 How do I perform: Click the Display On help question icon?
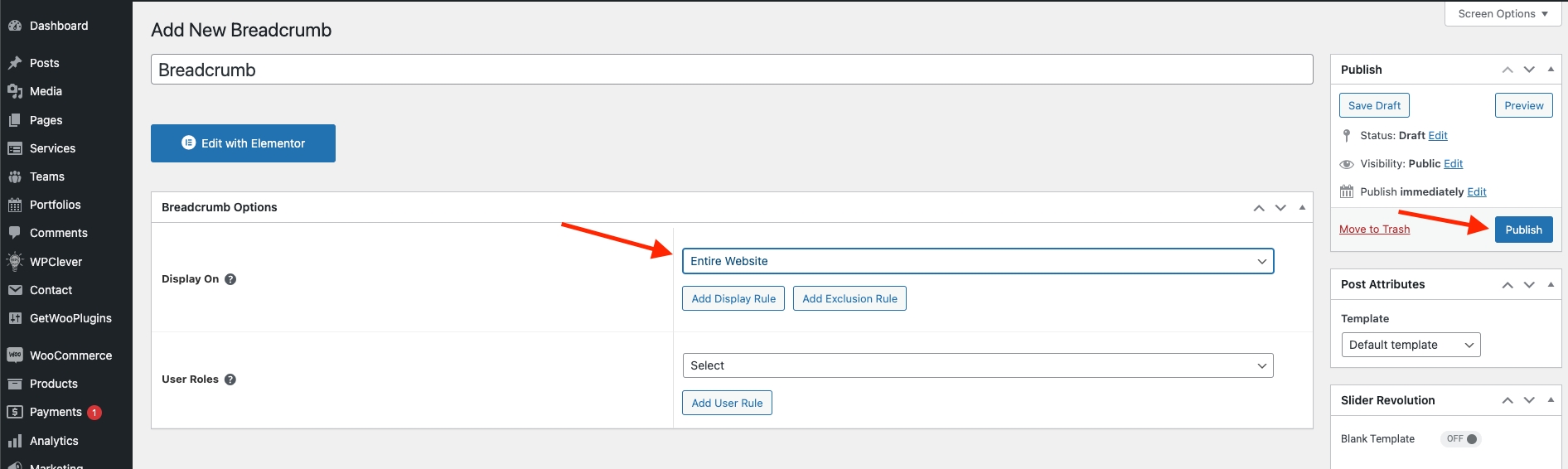coord(230,279)
